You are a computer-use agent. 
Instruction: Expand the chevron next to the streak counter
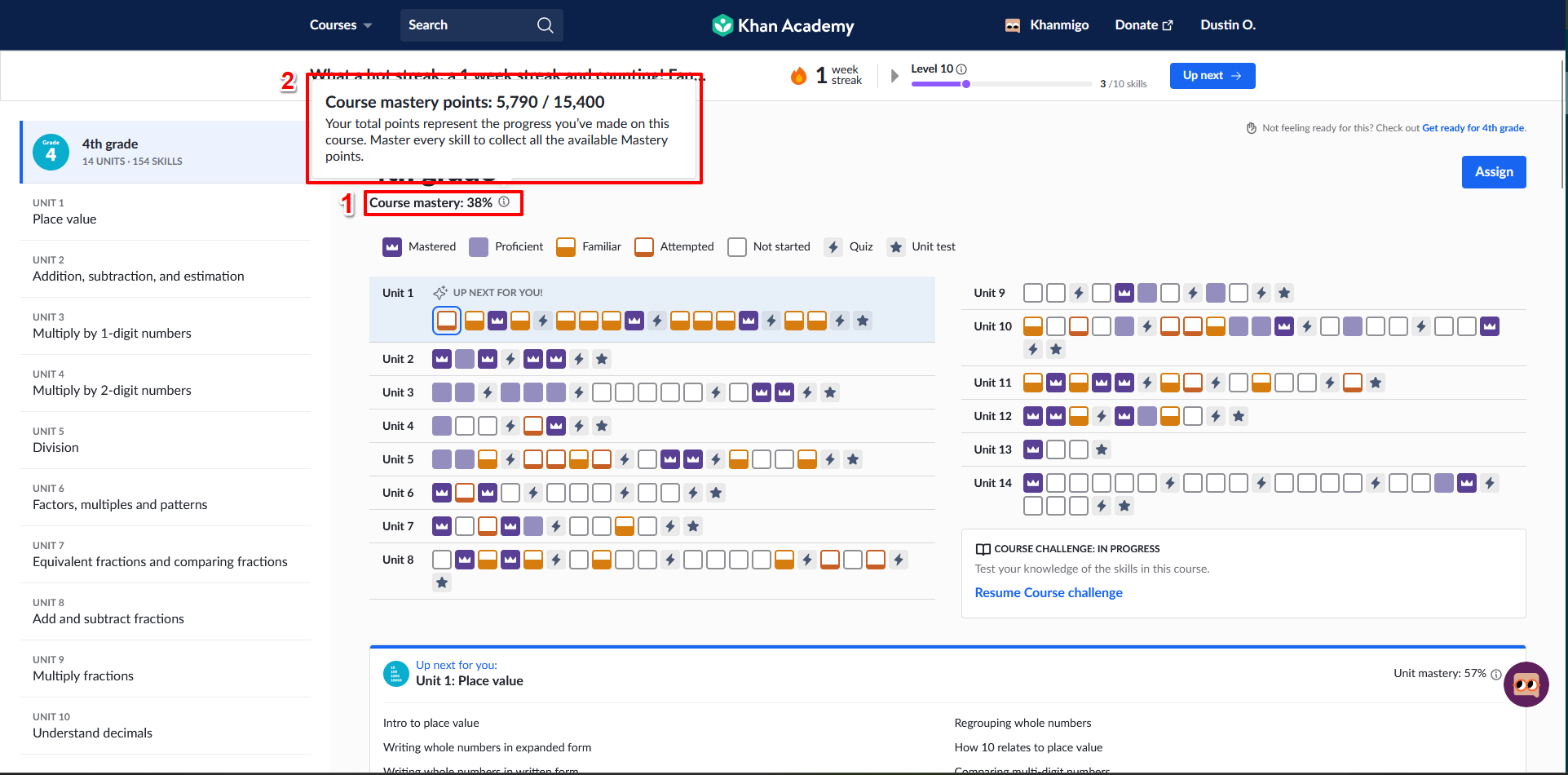point(893,75)
